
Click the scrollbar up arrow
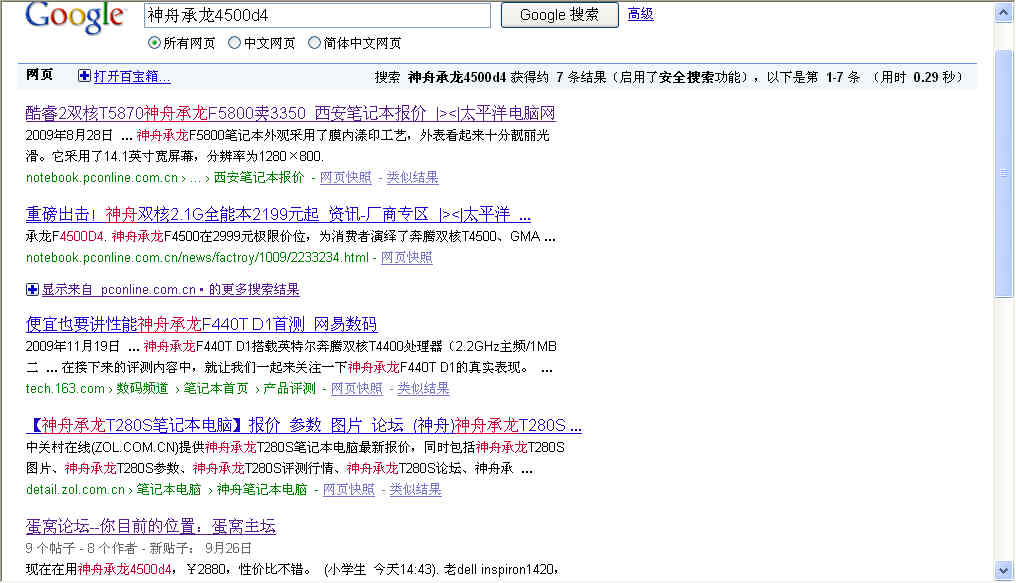tap(1004, 14)
